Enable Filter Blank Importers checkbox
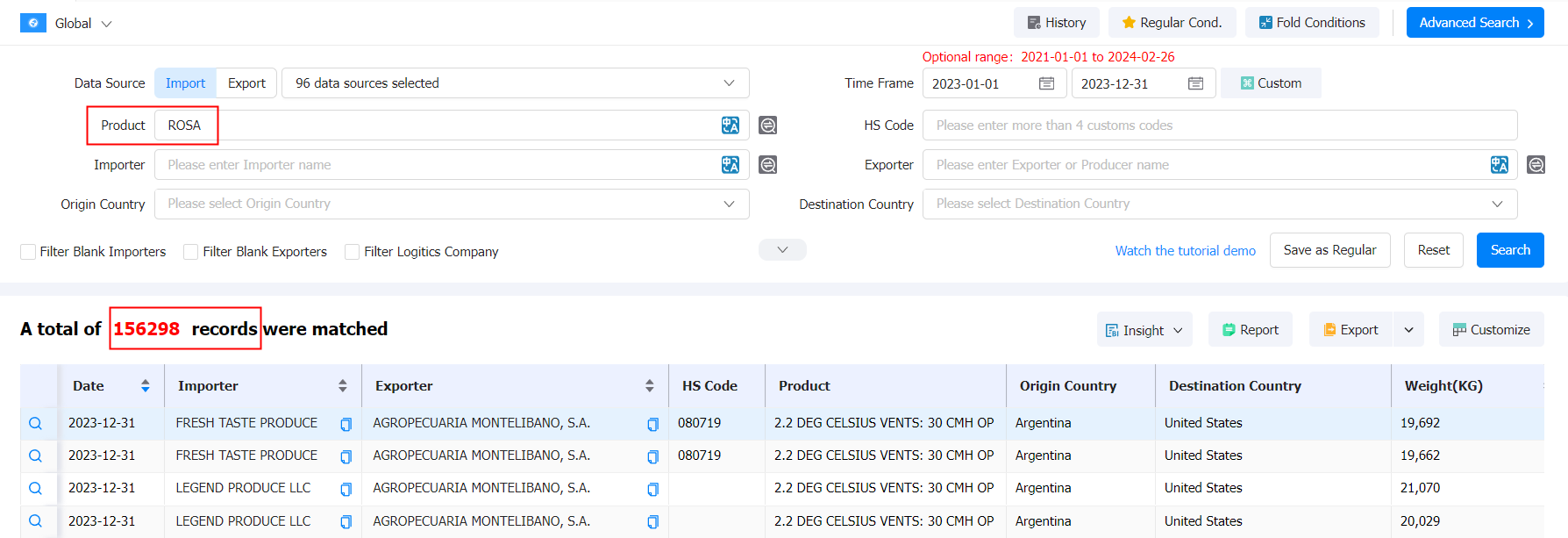Screen dimensions: 1568x538 tap(28, 252)
